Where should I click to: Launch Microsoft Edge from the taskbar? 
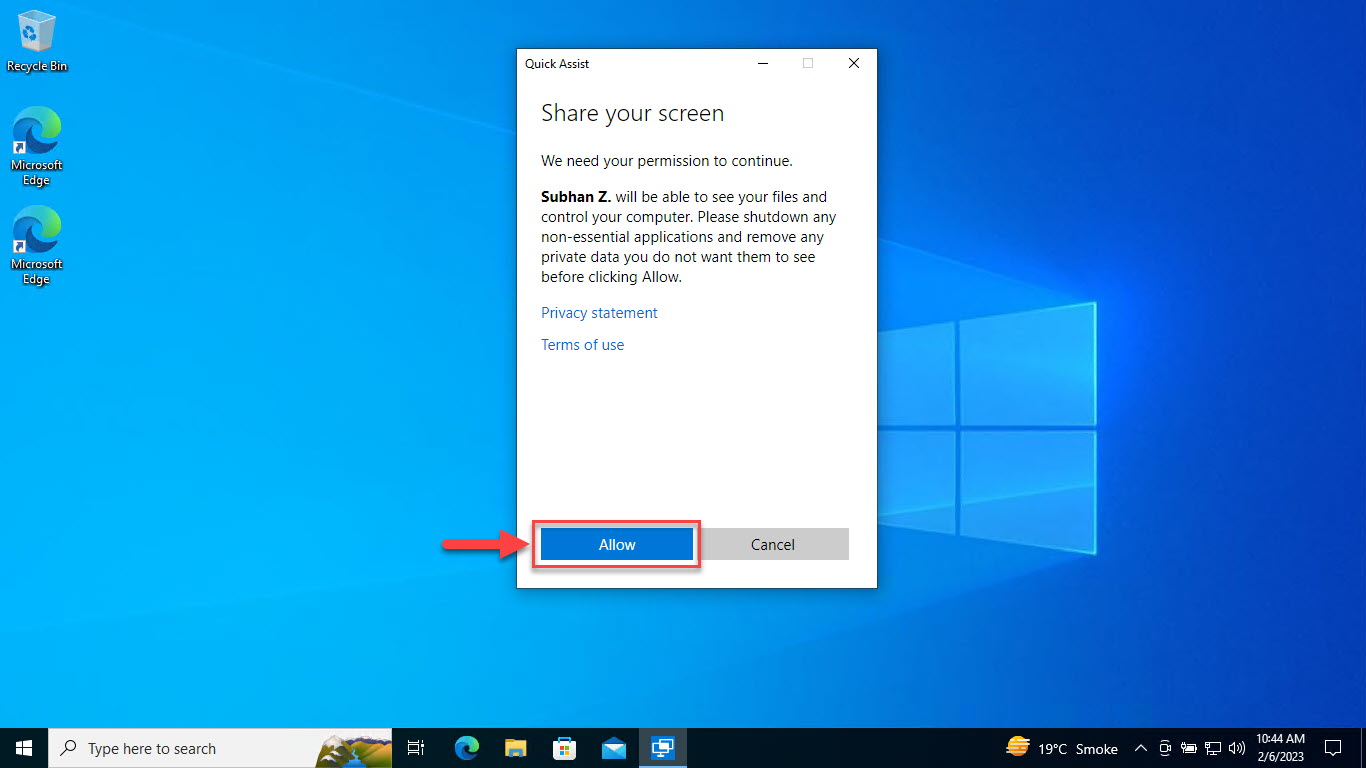(x=466, y=747)
